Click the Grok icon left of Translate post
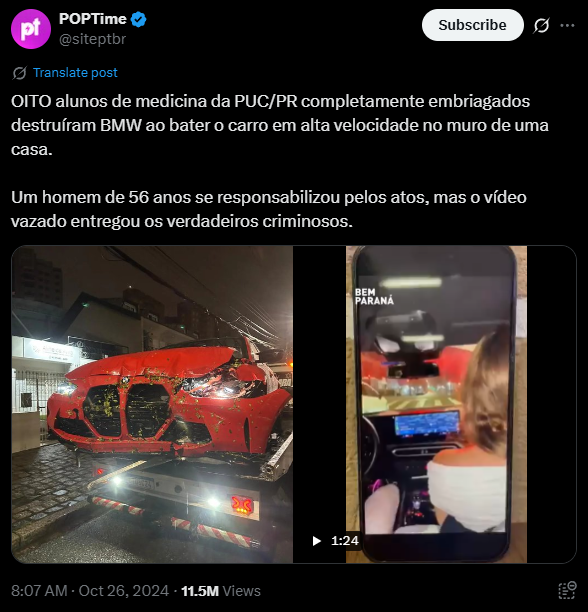Viewport: 588px width, 612px height. click(19, 73)
